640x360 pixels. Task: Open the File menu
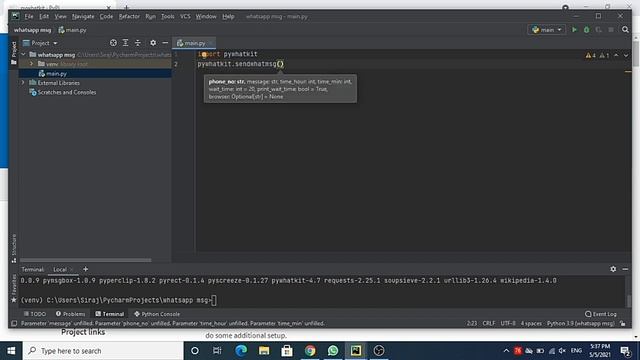pos(29,17)
